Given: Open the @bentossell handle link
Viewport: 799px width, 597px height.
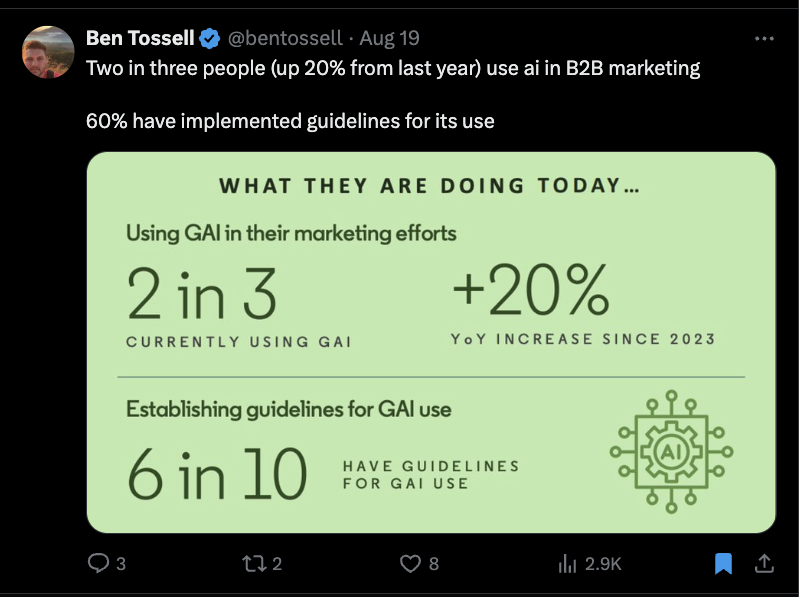Looking at the screenshot, I should coord(285,38).
